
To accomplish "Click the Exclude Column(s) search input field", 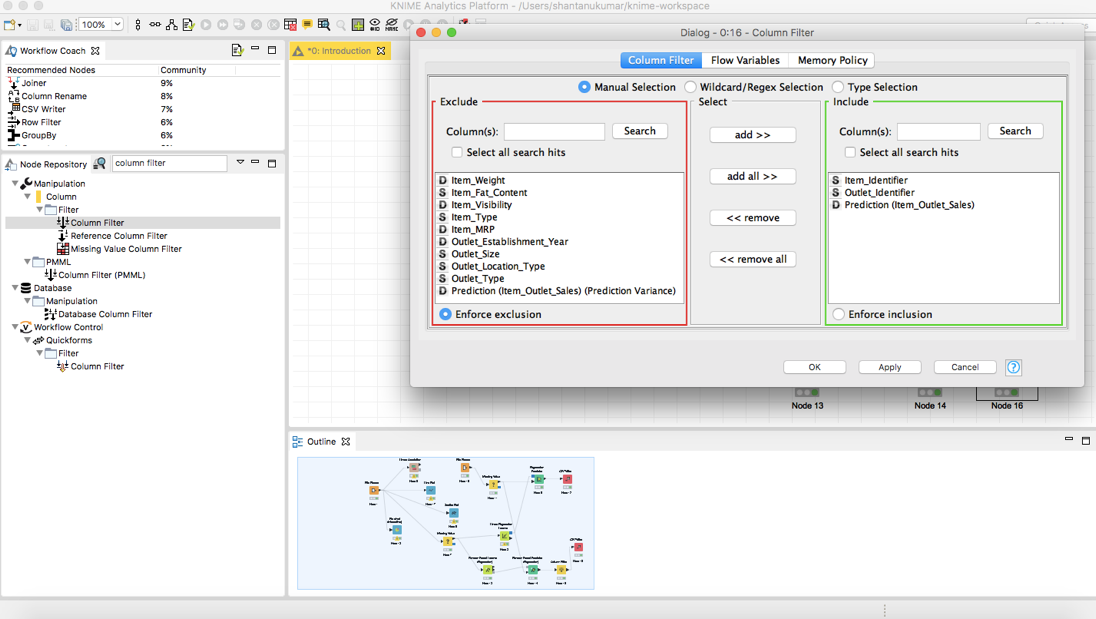I will point(554,131).
